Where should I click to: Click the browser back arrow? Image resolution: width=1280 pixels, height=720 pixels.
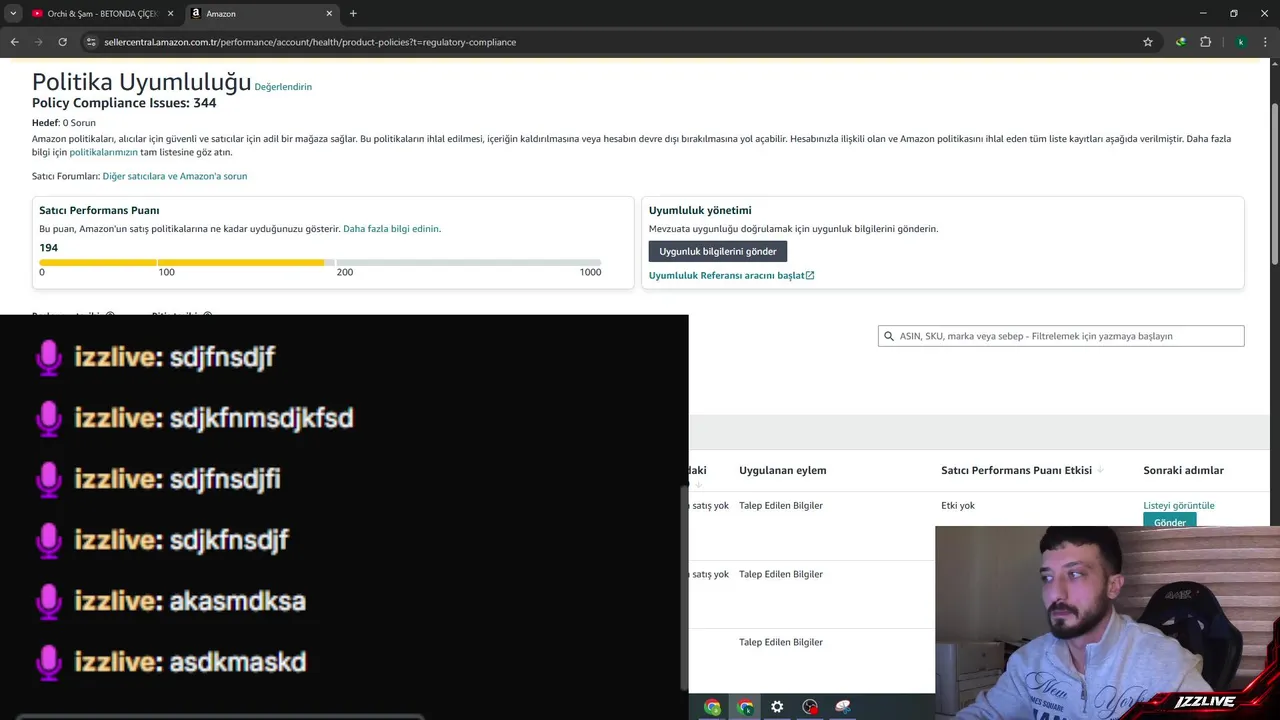(14, 42)
